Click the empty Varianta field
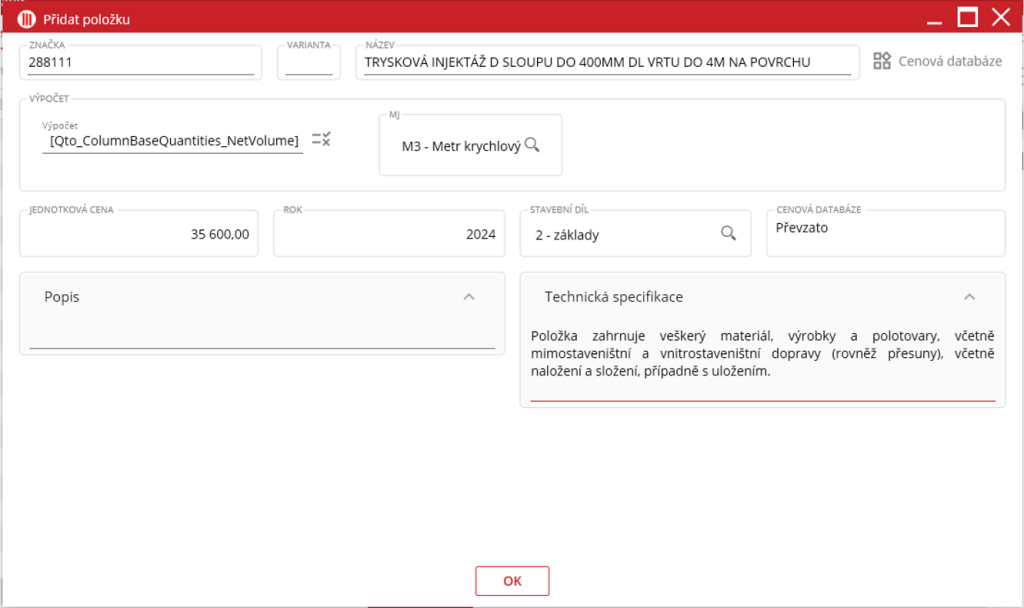 click(308, 62)
